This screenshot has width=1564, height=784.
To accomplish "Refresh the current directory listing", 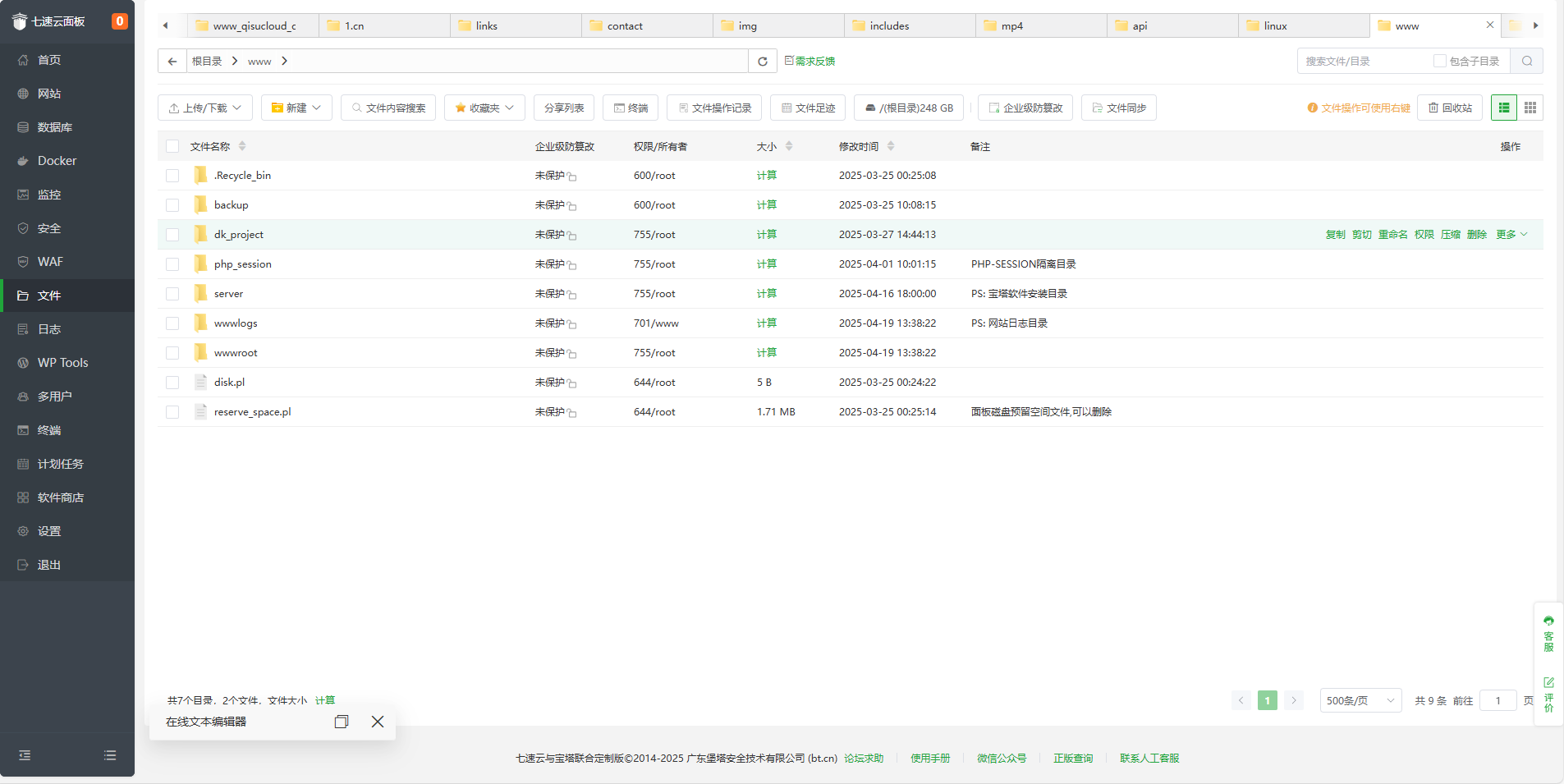I will tap(763, 61).
